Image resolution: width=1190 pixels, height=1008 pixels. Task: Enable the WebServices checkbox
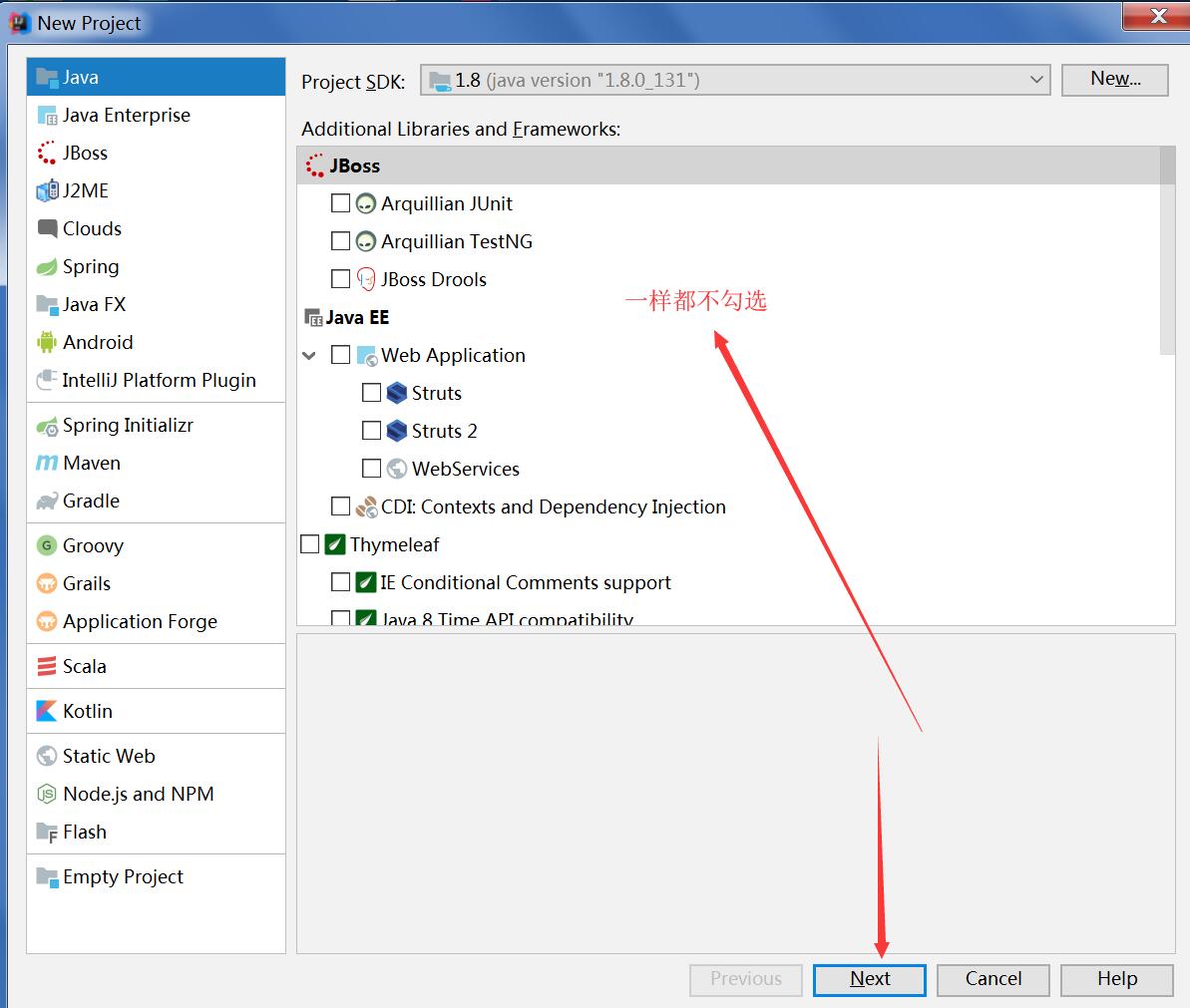pyautogui.click(x=371, y=469)
